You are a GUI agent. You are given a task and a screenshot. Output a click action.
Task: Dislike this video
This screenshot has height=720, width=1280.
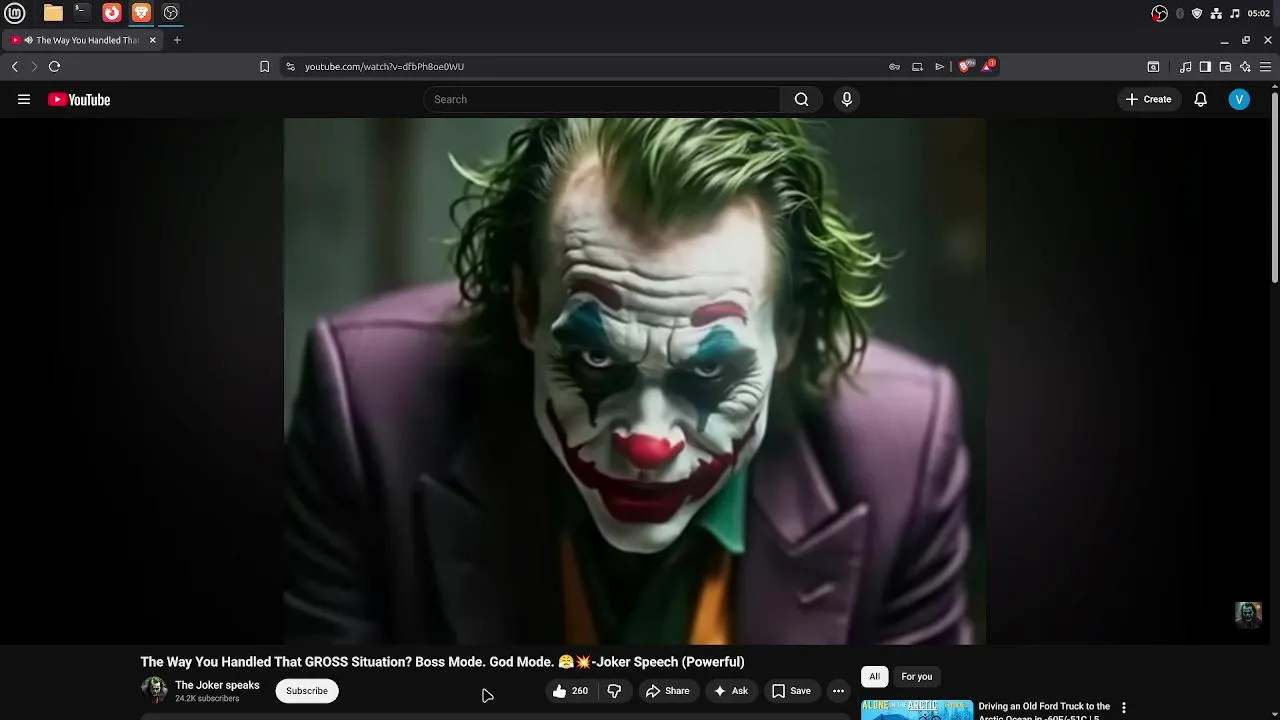(614, 691)
